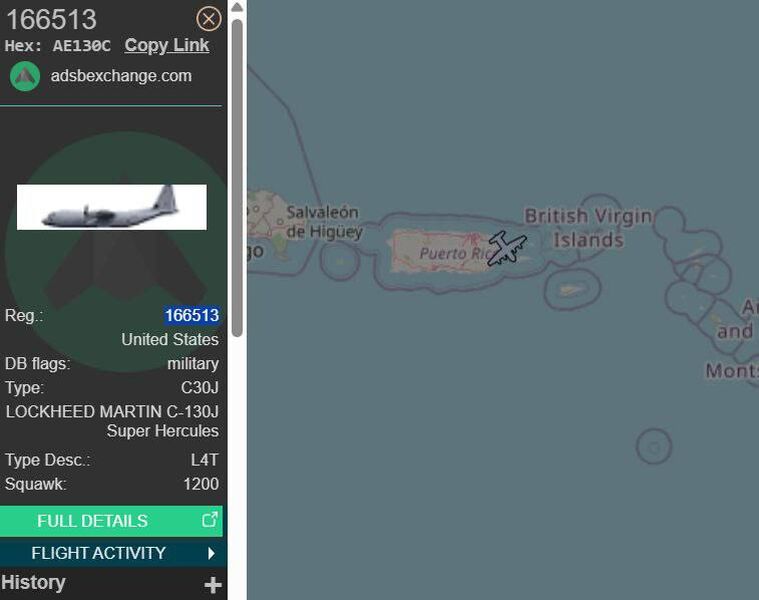
Task: Open adsbexchange.com site link
Action: pos(121,76)
